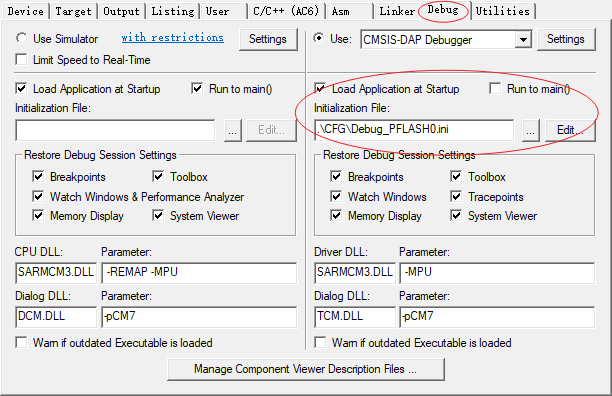Open the 'with restrictions' link
This screenshot has width=612, height=396.
173,37
